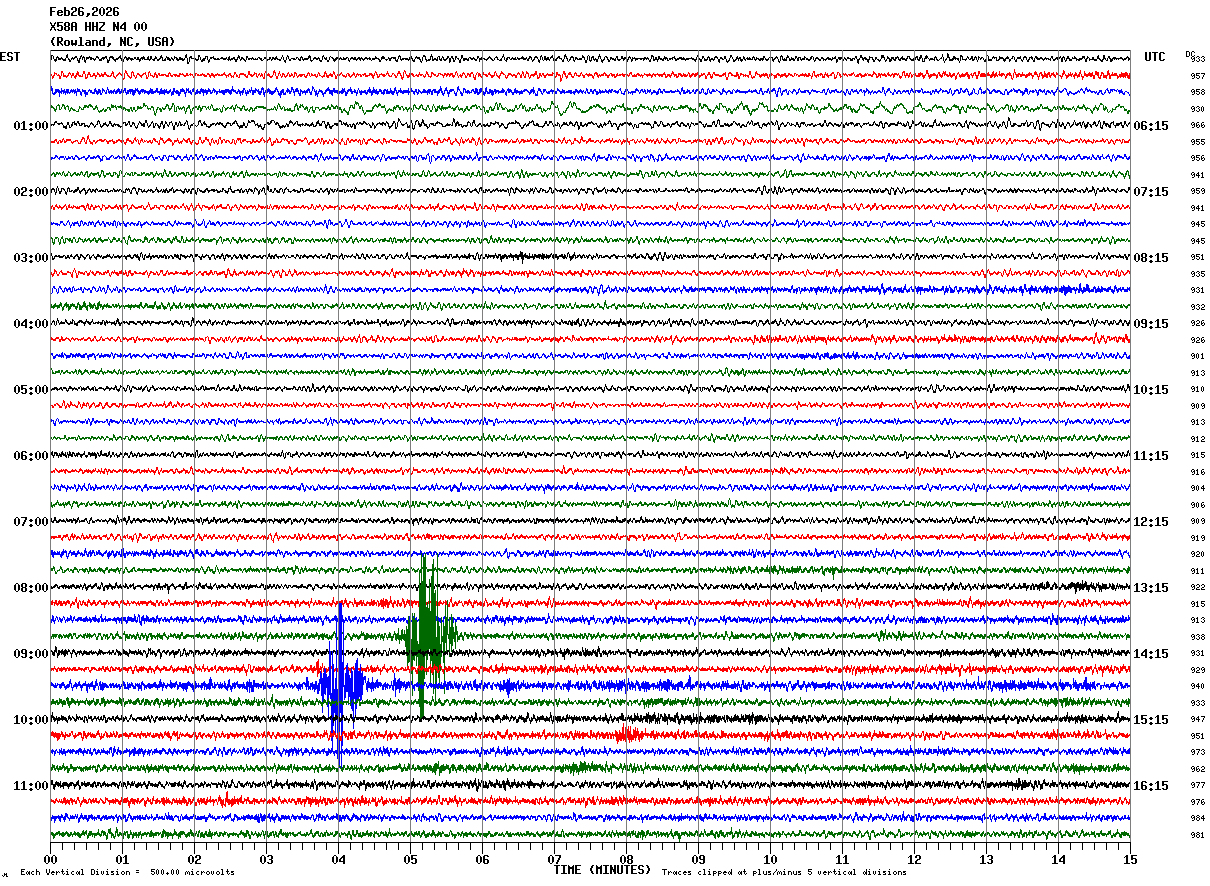This screenshot has width=1210, height=886.
Task: Select the 07:00 EST row label
Action: pos(31,522)
